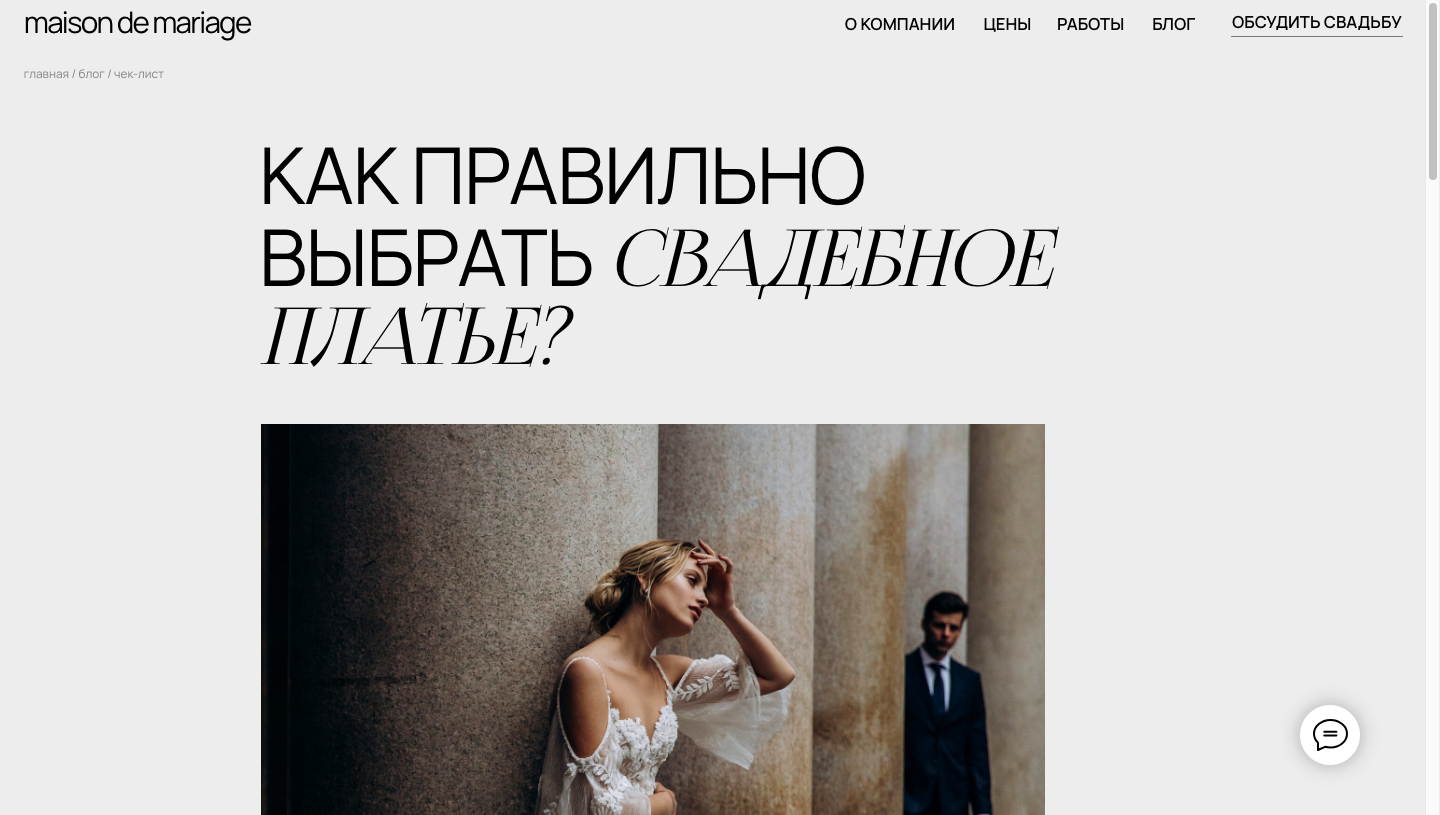The height and width of the screenshot is (815, 1440).
Task: Open the О КОМПАНИИ menu item
Action: [899, 24]
